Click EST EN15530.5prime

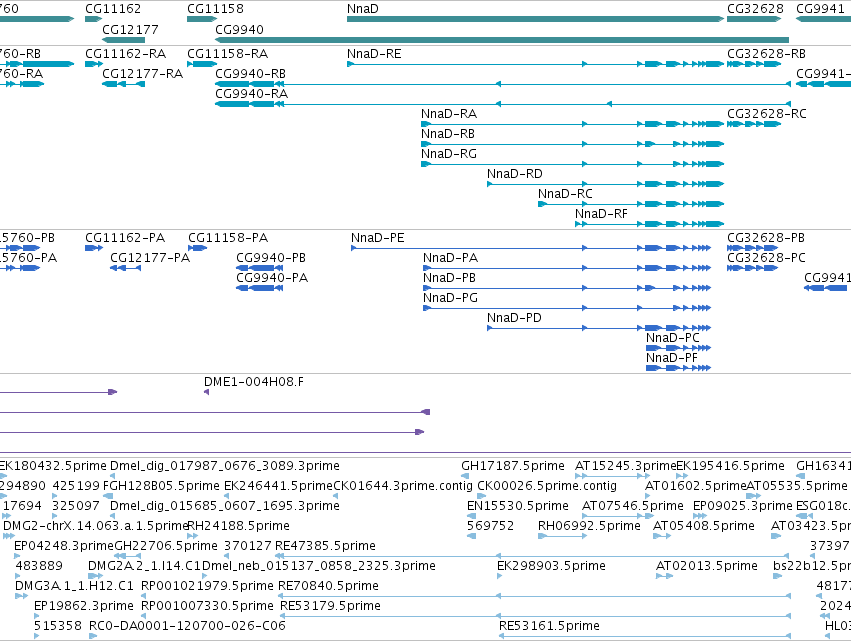pos(518,506)
